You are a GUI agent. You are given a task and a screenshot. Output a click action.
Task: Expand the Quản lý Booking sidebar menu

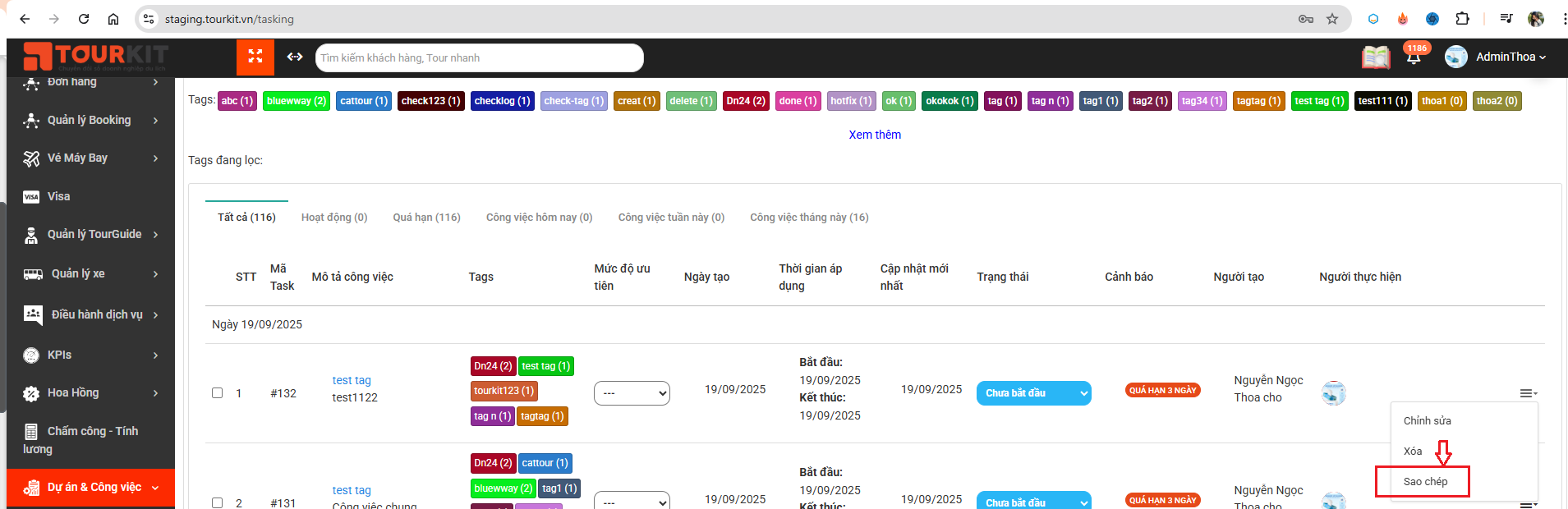point(90,120)
